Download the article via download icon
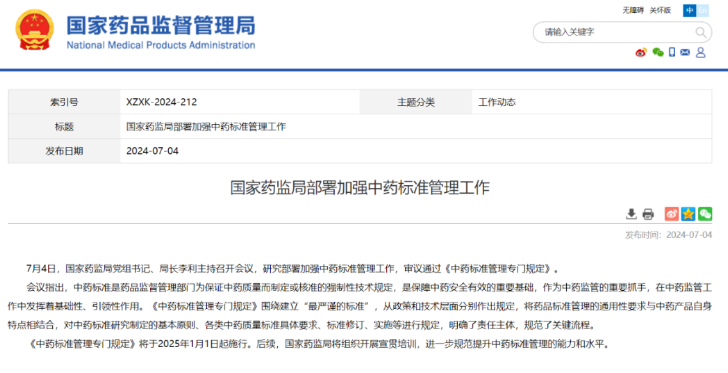 click(x=631, y=214)
